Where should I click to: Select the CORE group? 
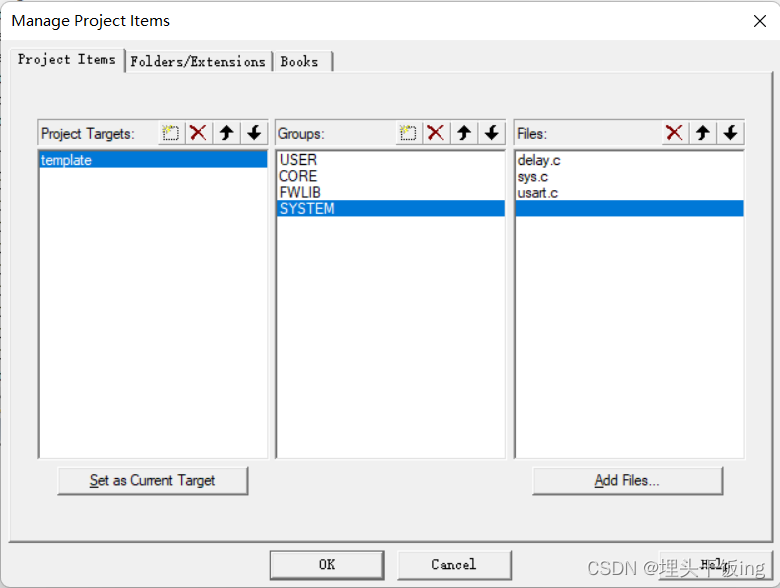point(390,176)
